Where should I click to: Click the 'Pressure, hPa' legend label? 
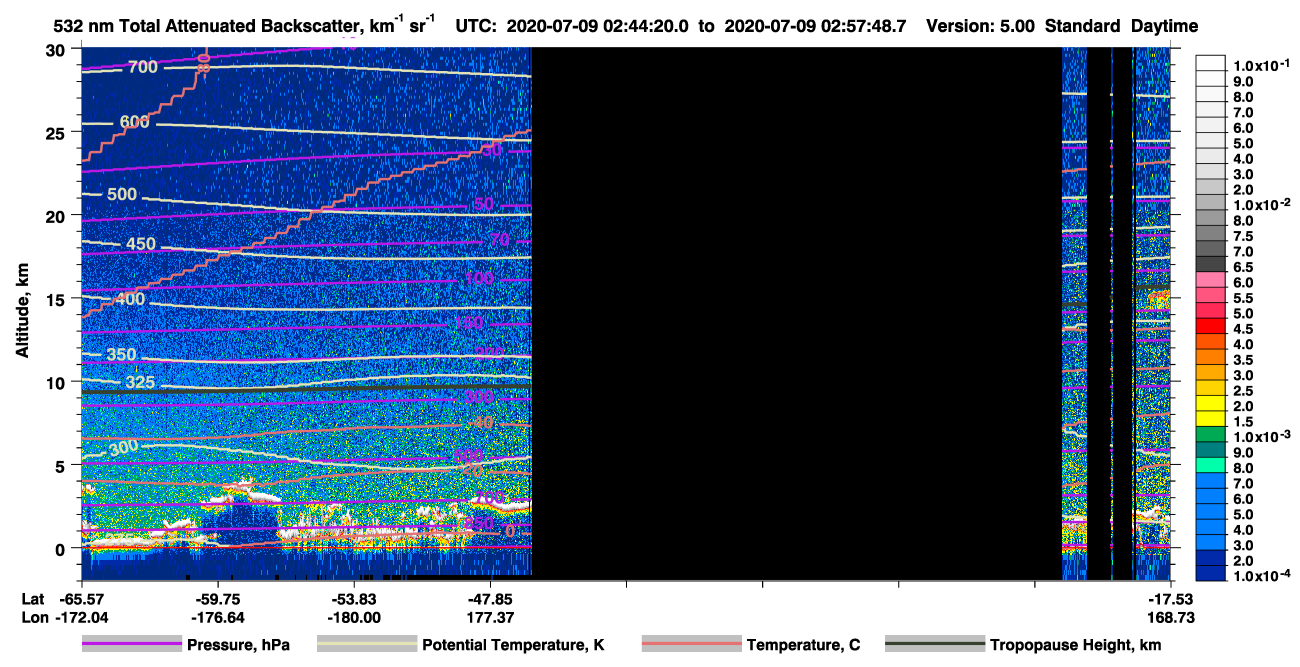point(238,645)
